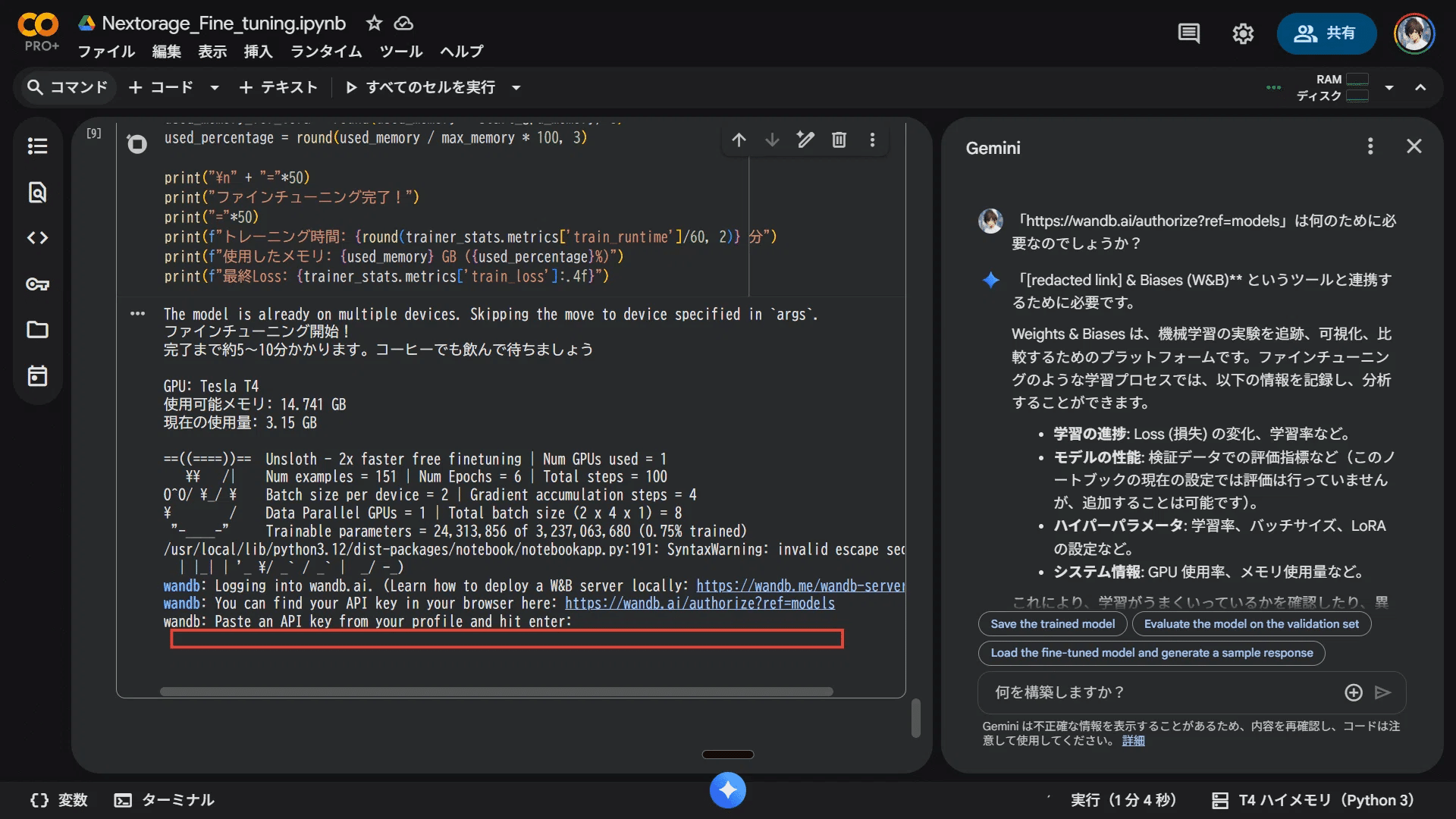
Task: Open the secrets key sidebar icon
Action: coord(37,284)
